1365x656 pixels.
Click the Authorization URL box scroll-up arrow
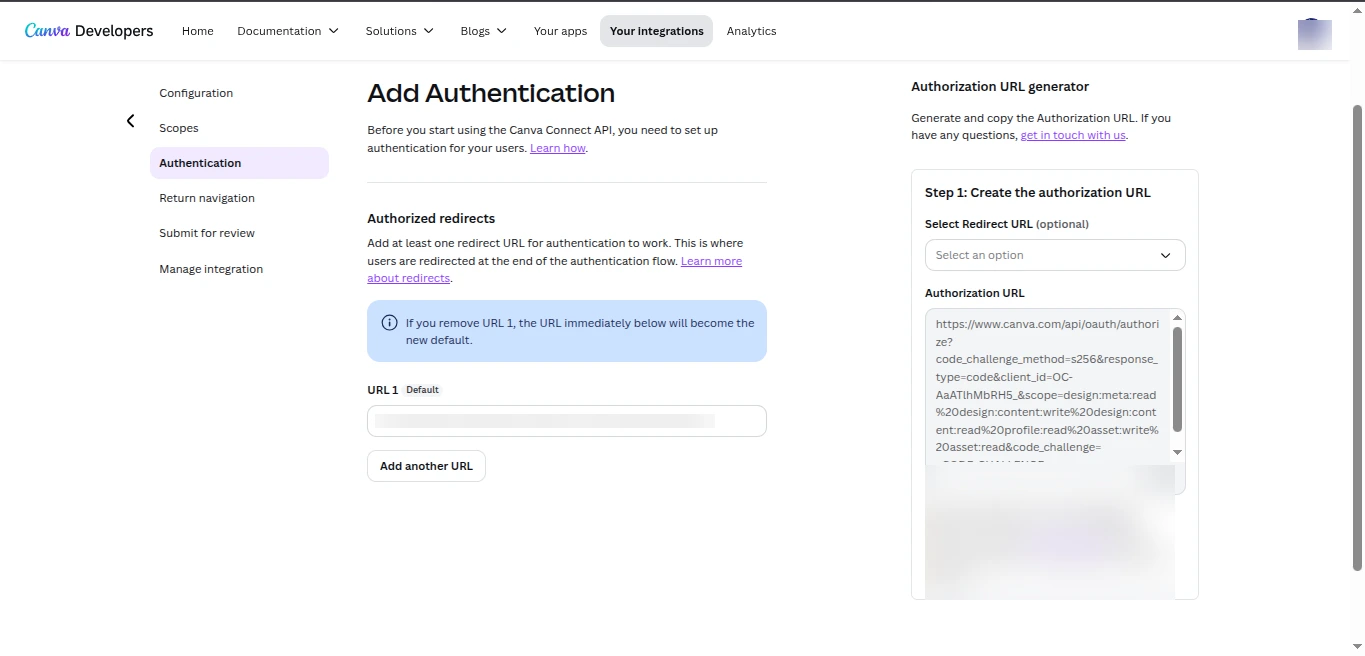(x=1177, y=318)
